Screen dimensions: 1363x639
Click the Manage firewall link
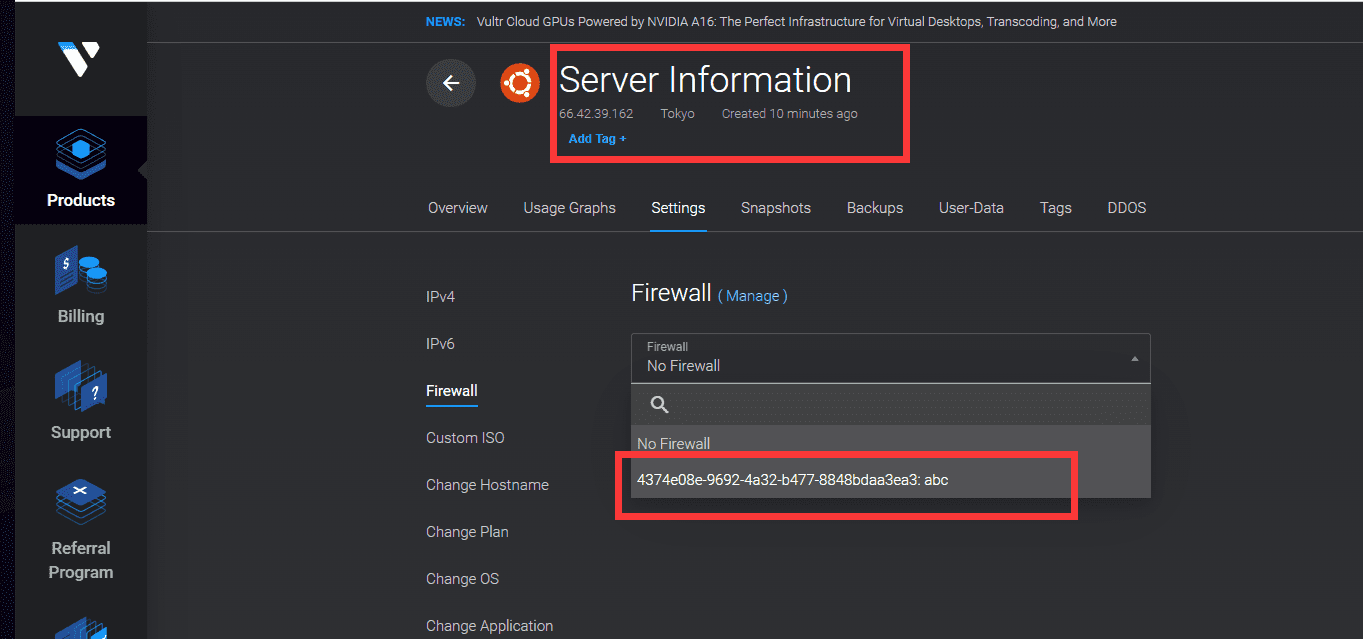point(753,296)
